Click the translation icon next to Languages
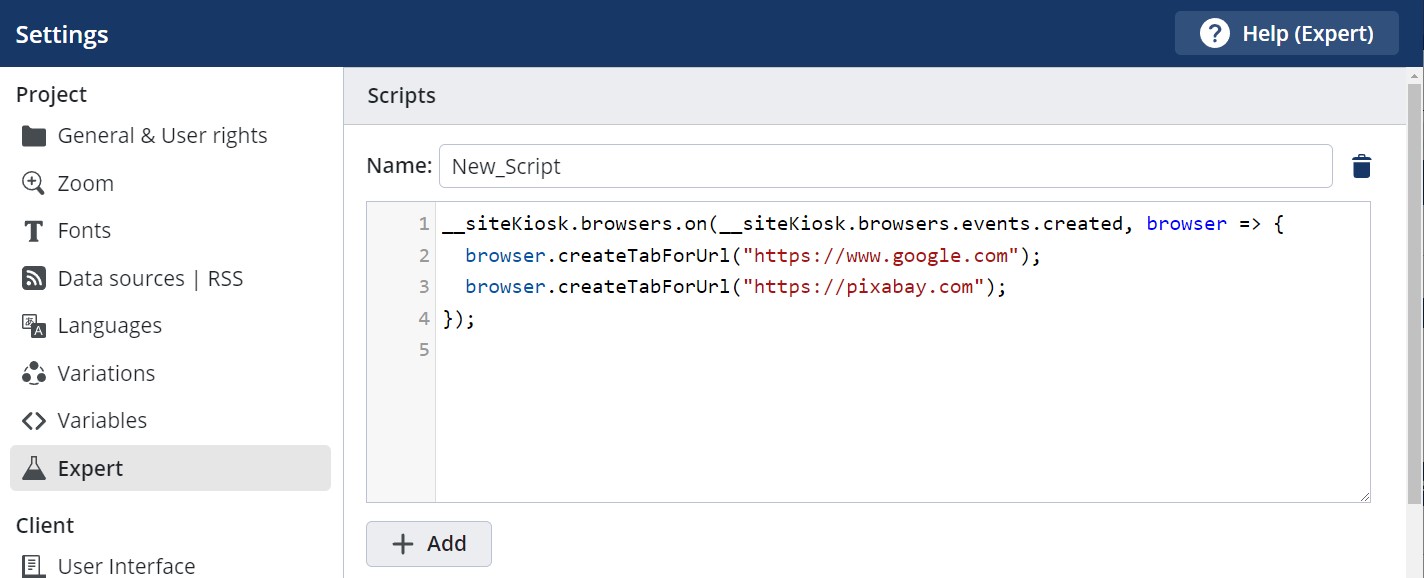1424x578 pixels. pyautogui.click(x=33, y=325)
